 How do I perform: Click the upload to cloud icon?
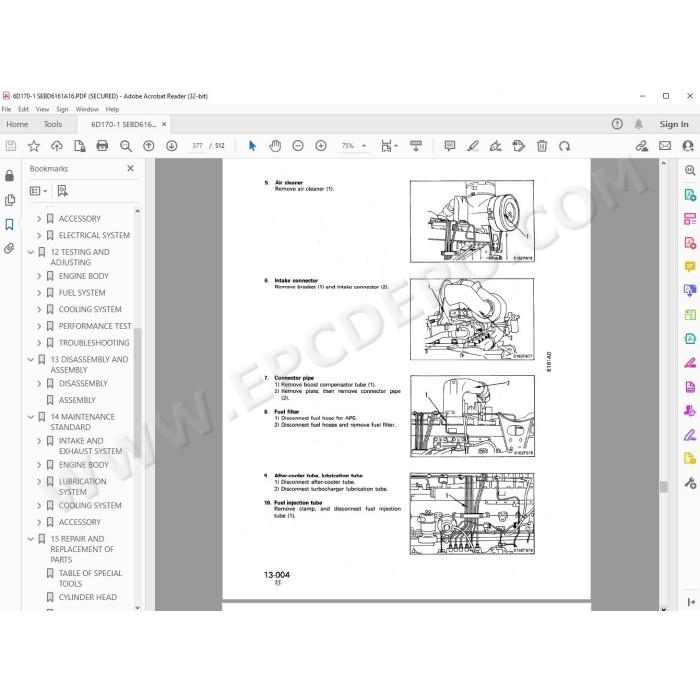coord(57,146)
